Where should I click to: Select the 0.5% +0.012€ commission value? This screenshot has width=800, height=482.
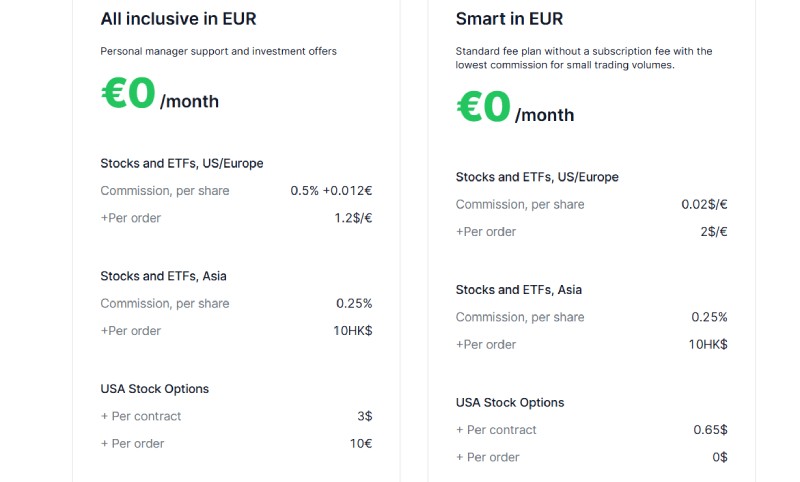(x=331, y=191)
